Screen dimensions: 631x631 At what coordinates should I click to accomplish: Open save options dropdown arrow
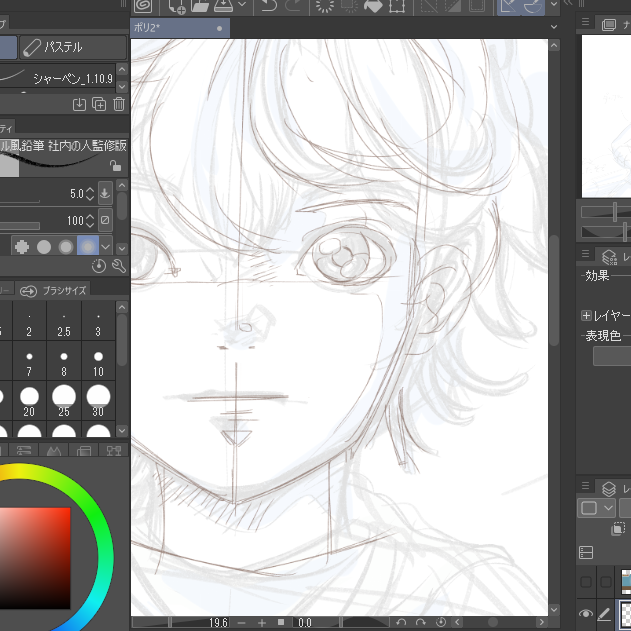coord(242,4)
